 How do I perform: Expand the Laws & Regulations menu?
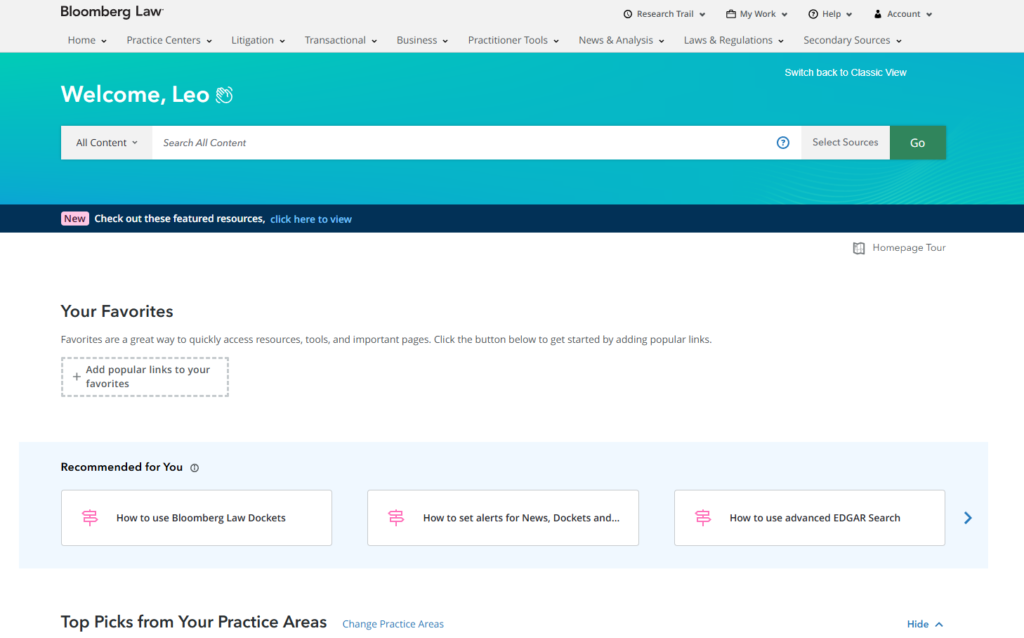click(x=734, y=40)
